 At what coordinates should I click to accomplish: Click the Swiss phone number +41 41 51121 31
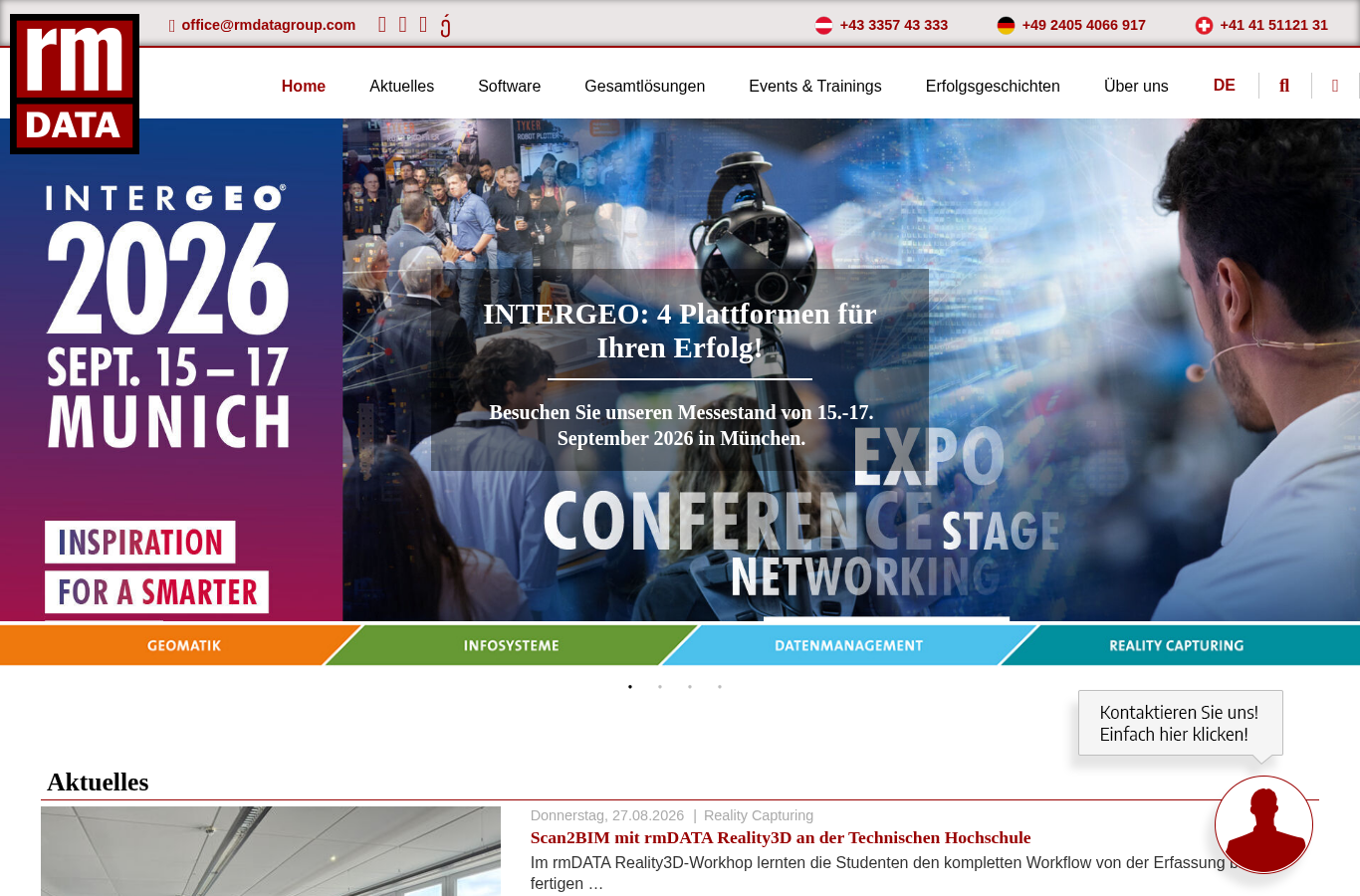(x=1273, y=25)
